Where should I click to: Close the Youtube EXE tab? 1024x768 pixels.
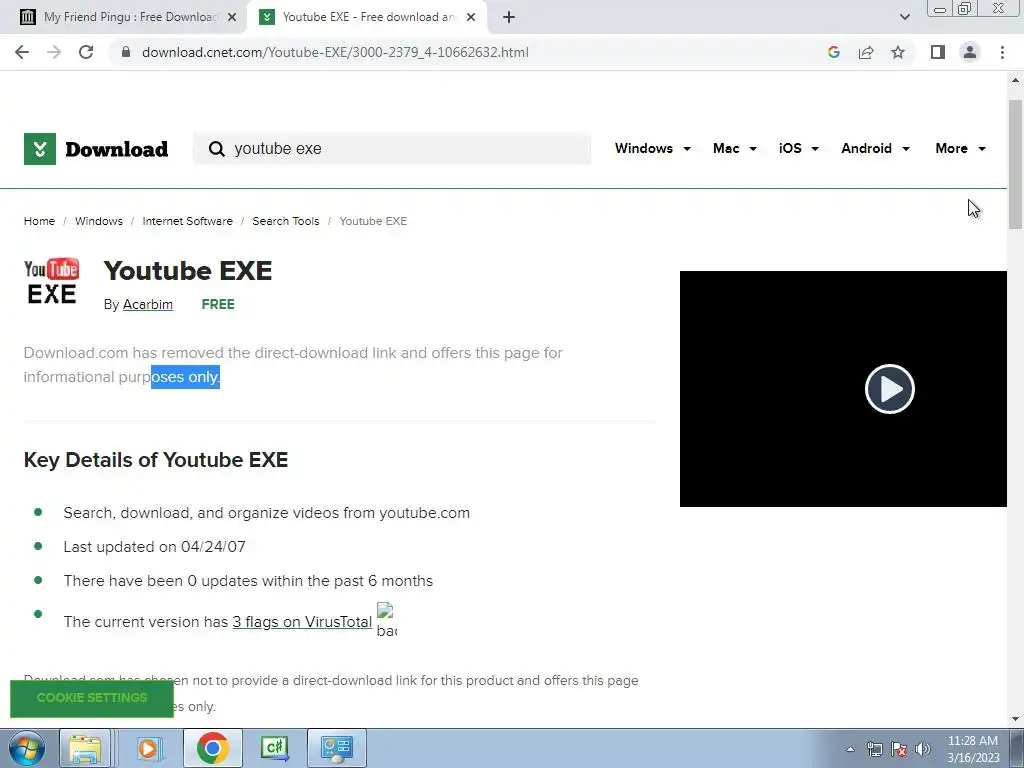(471, 17)
